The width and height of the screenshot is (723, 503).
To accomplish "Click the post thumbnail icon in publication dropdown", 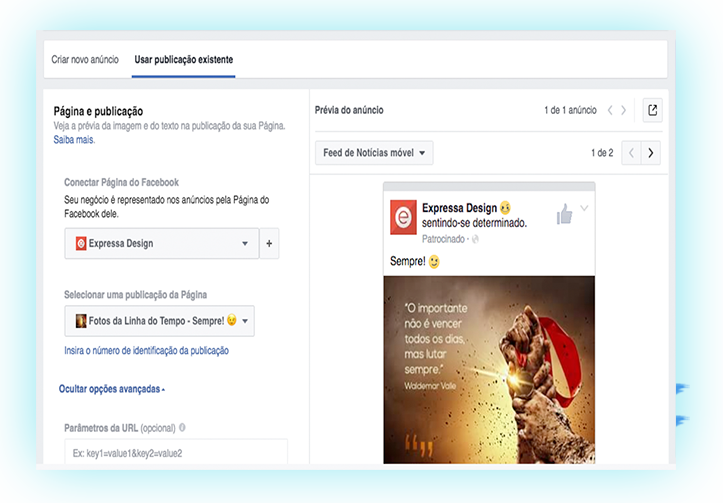I will (x=81, y=321).
